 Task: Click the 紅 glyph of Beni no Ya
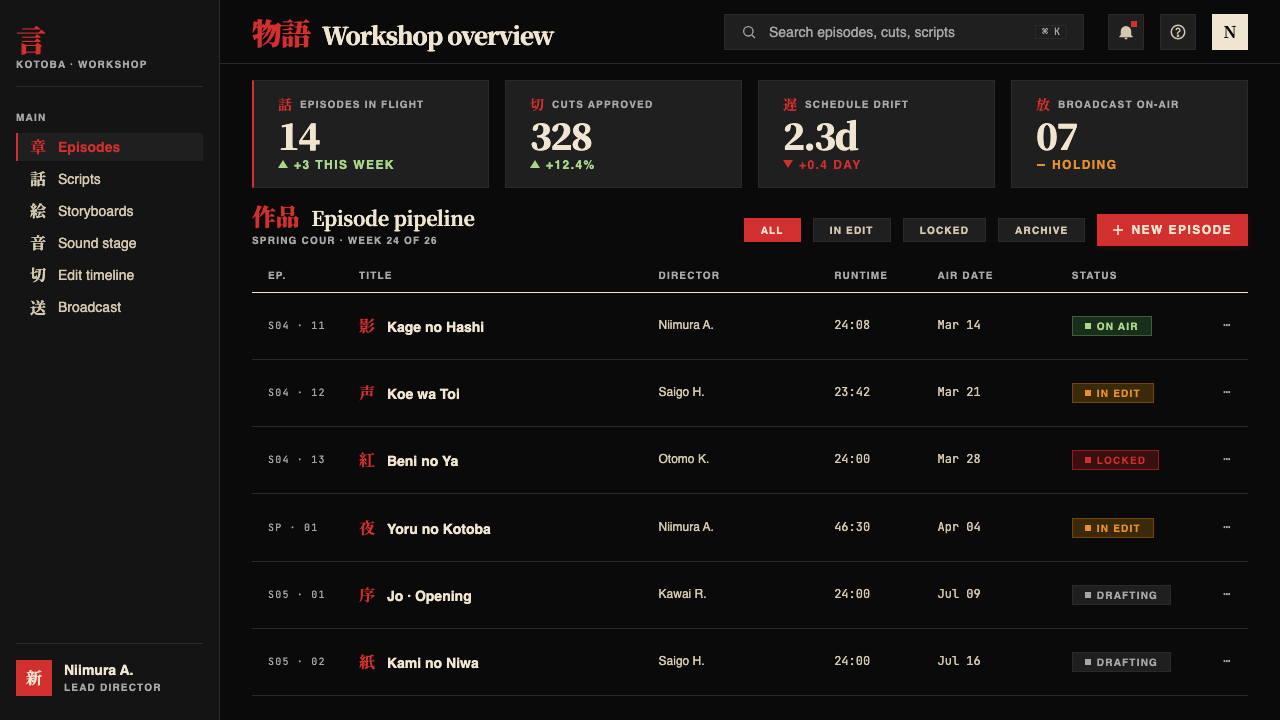(x=367, y=460)
